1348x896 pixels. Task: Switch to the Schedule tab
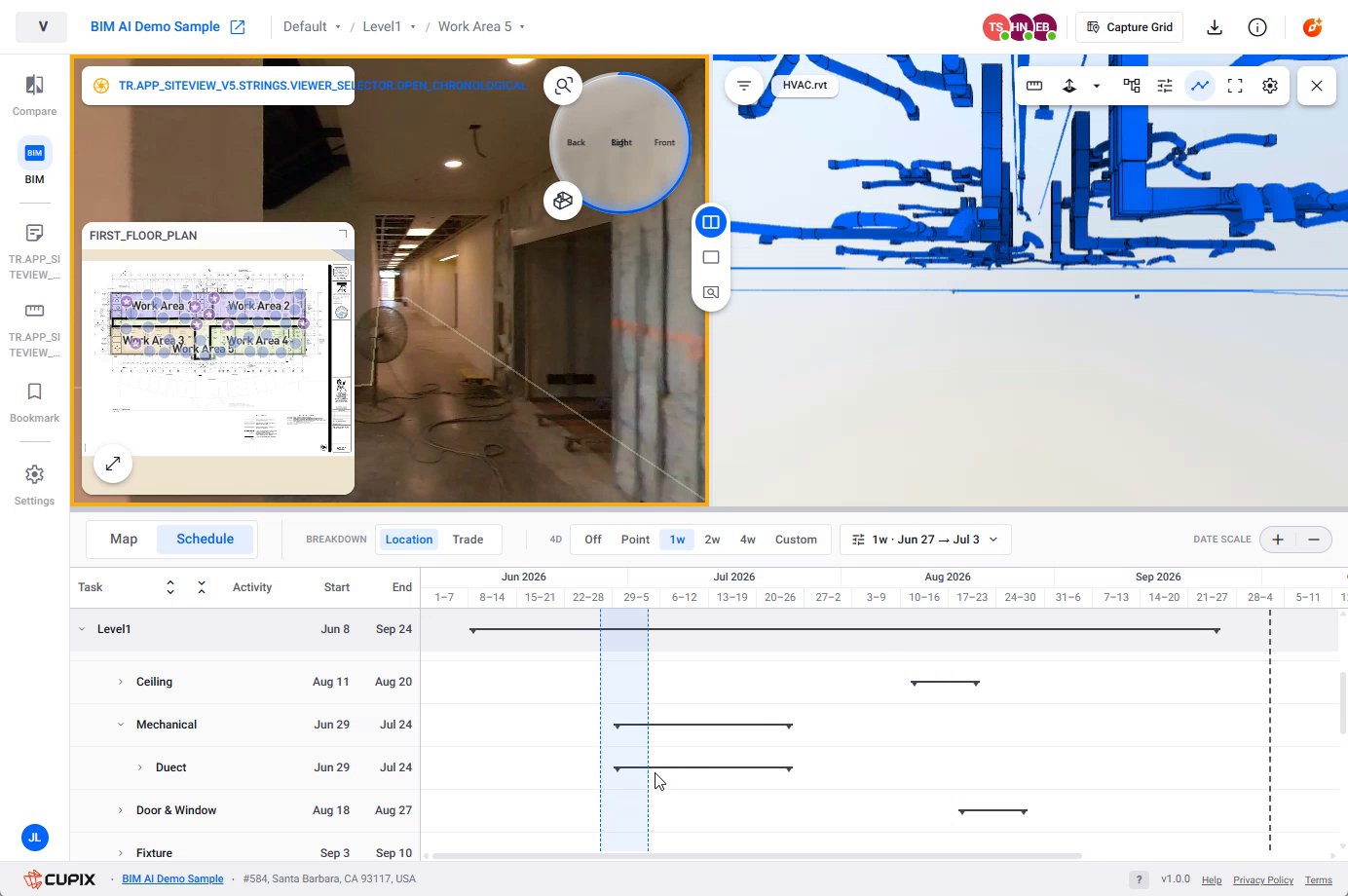point(205,540)
